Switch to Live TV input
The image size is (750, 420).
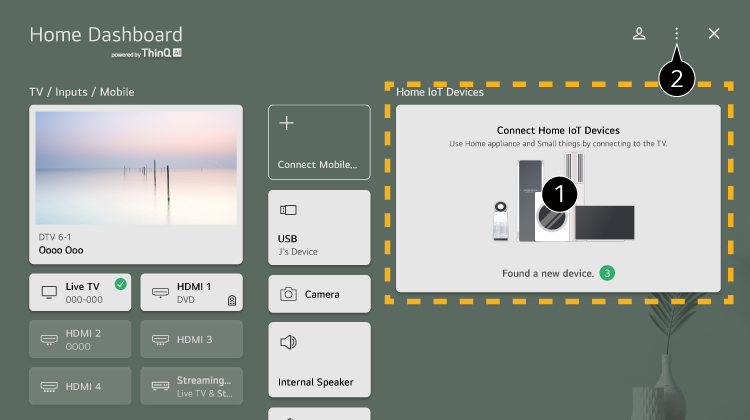pyautogui.click(x=80, y=292)
